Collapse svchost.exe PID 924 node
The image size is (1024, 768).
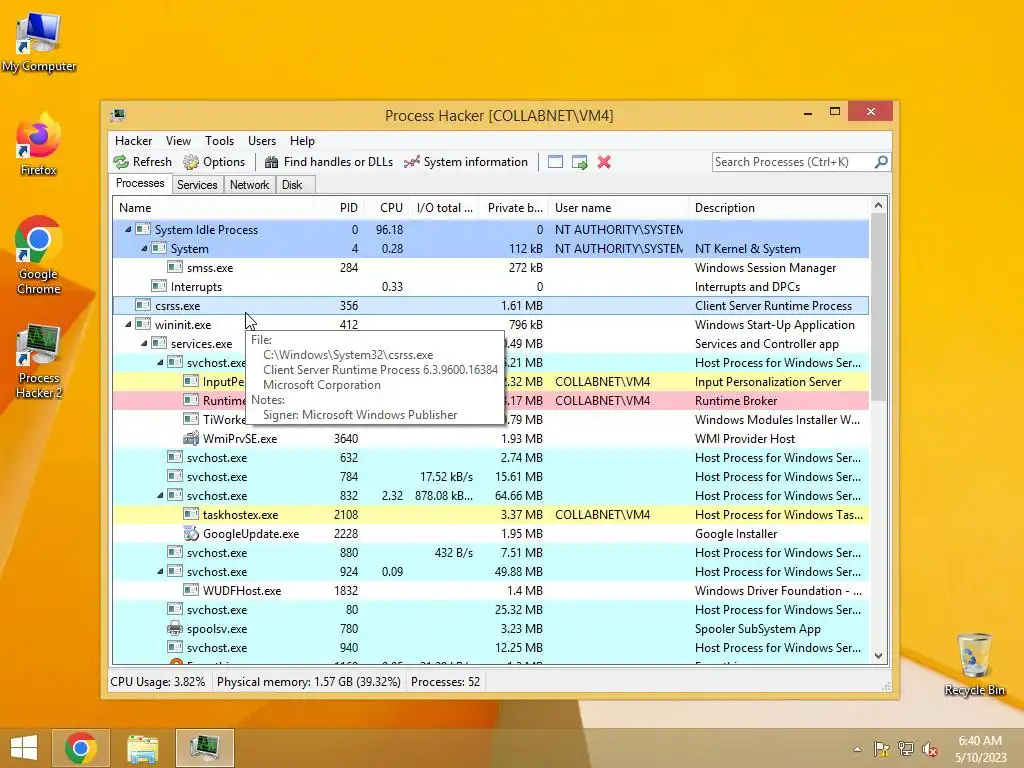click(161, 571)
